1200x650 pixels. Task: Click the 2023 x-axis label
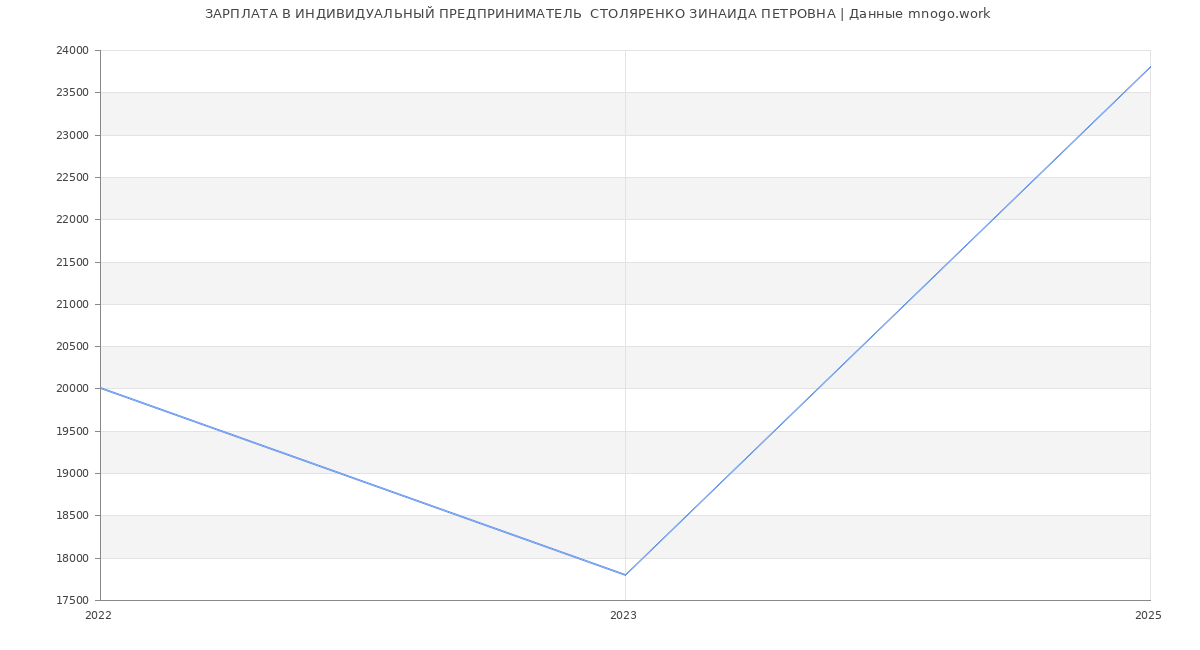click(x=623, y=616)
